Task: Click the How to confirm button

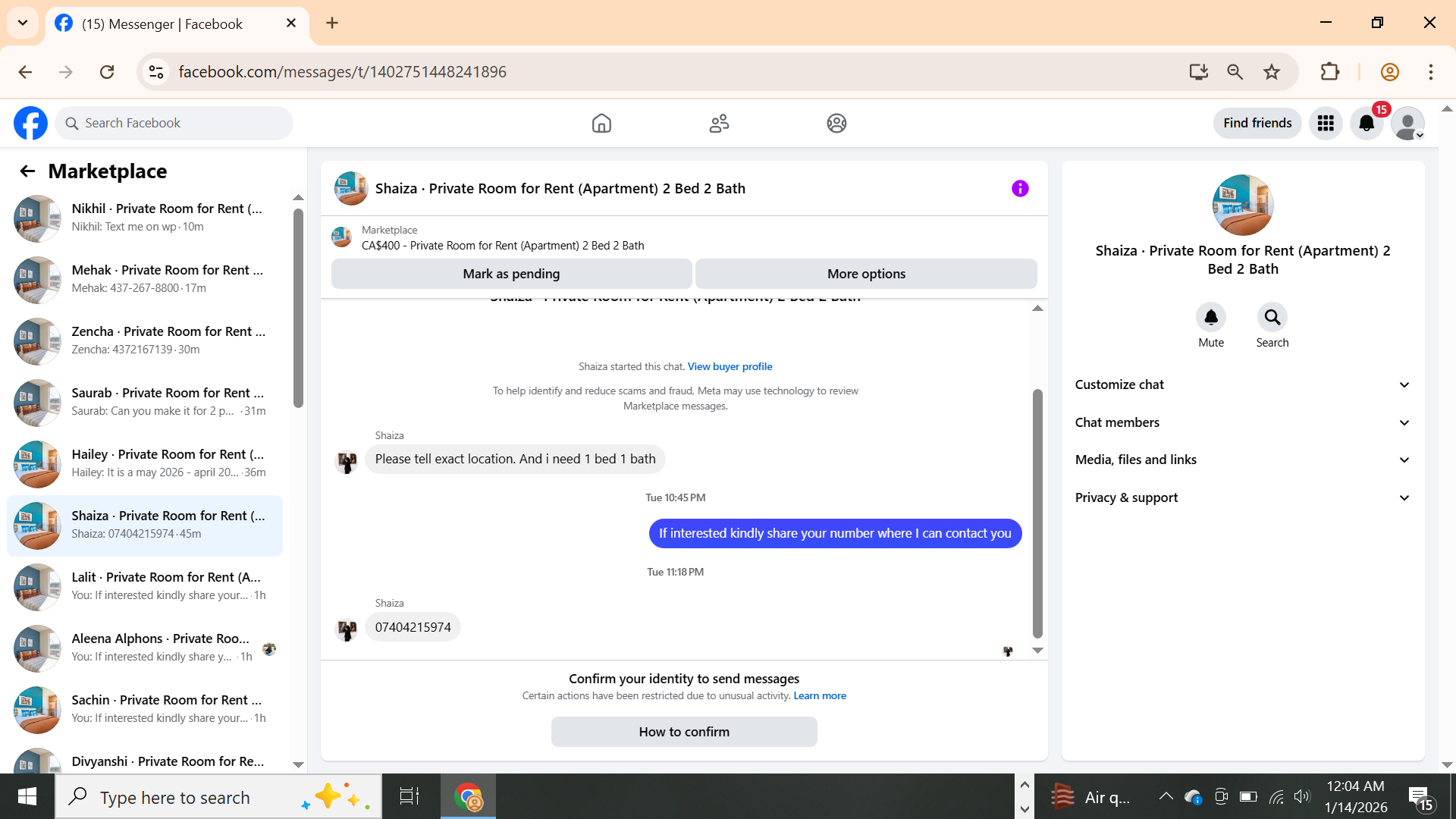Action: 684,732
